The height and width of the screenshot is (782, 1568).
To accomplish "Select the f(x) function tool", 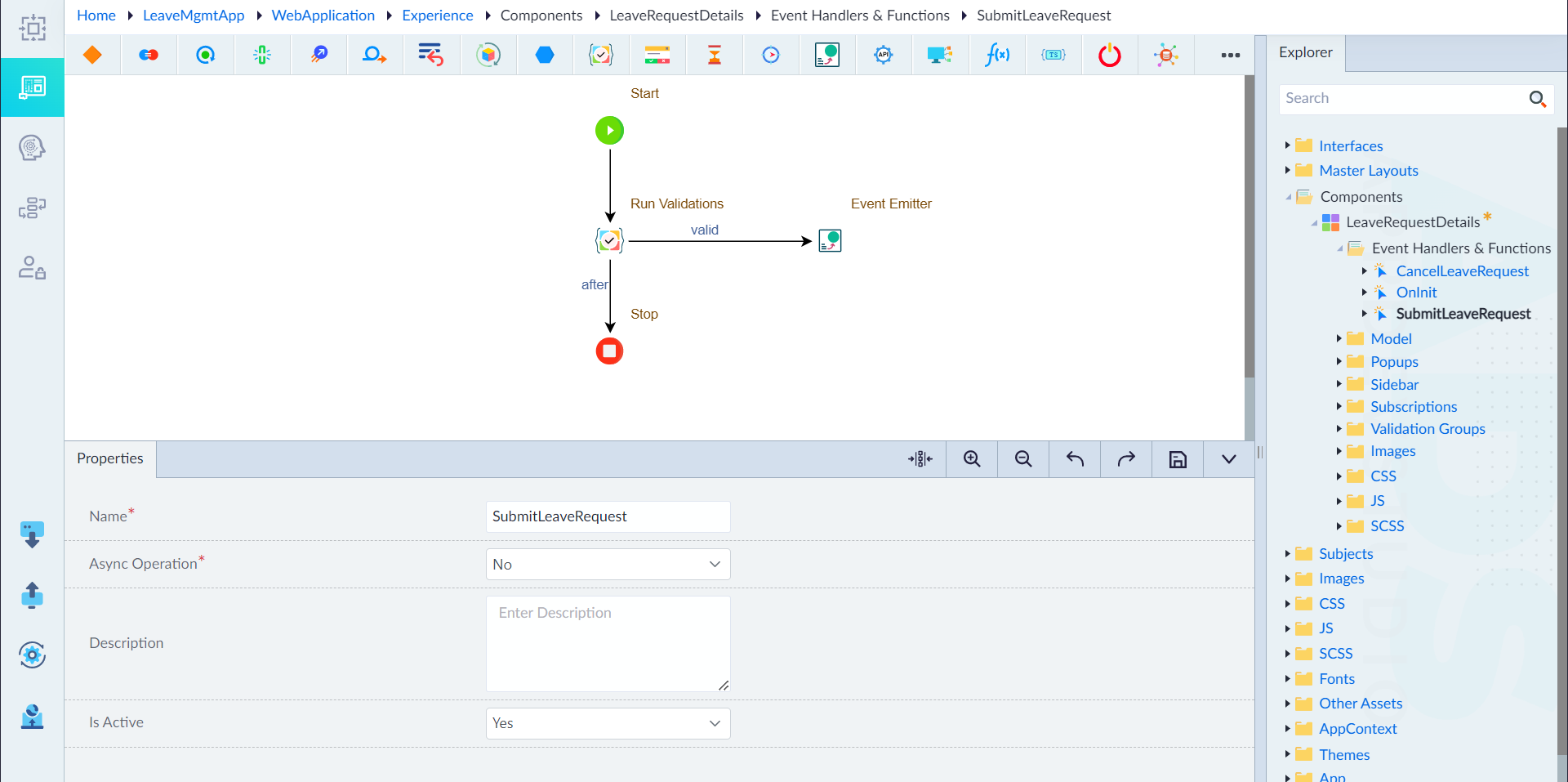I will point(997,55).
